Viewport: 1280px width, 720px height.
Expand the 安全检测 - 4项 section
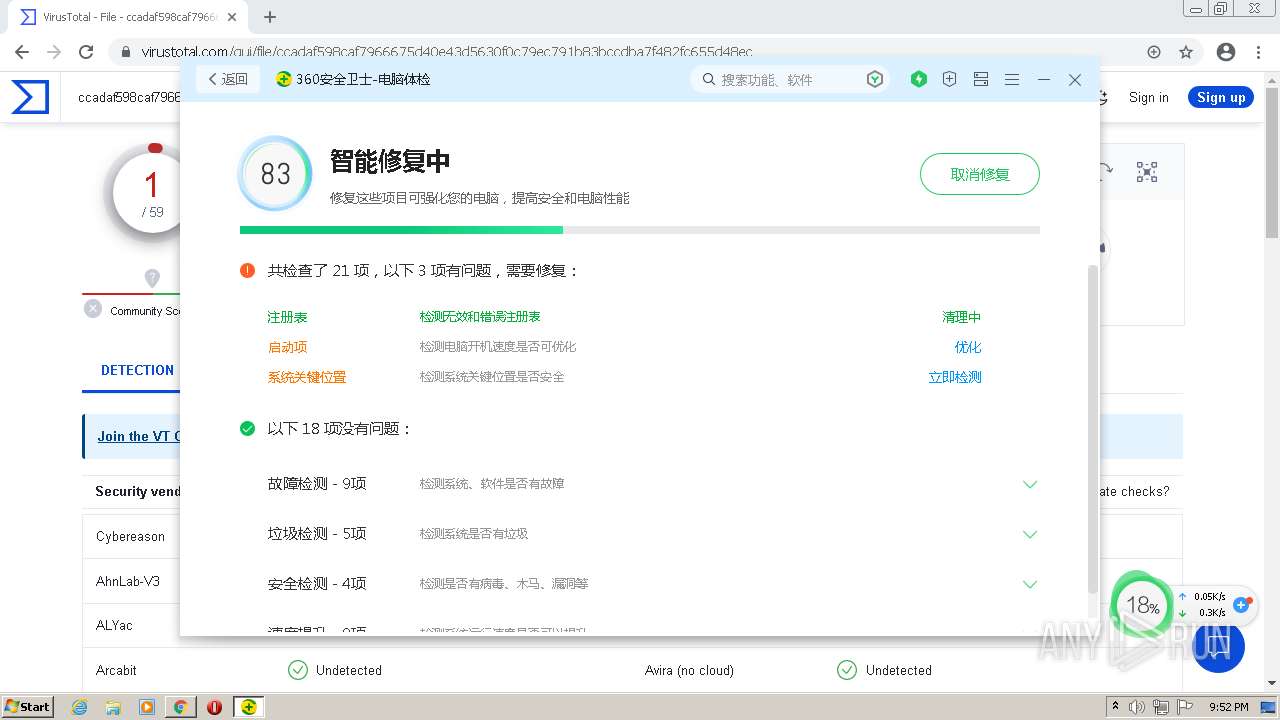[1030, 584]
